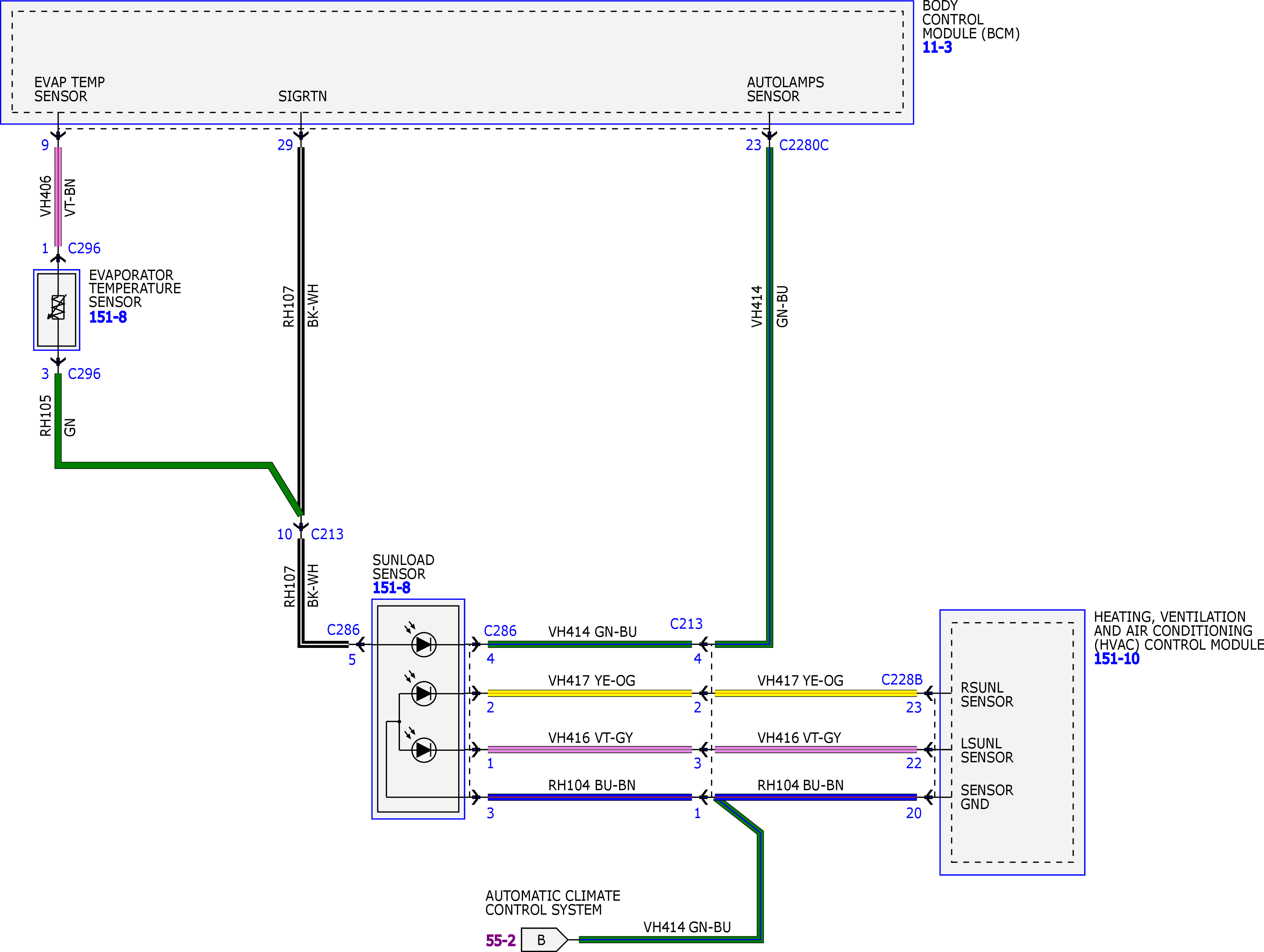Select the evaporator temperature thermistor symbol
The width and height of the screenshot is (1264, 952).
[57, 308]
